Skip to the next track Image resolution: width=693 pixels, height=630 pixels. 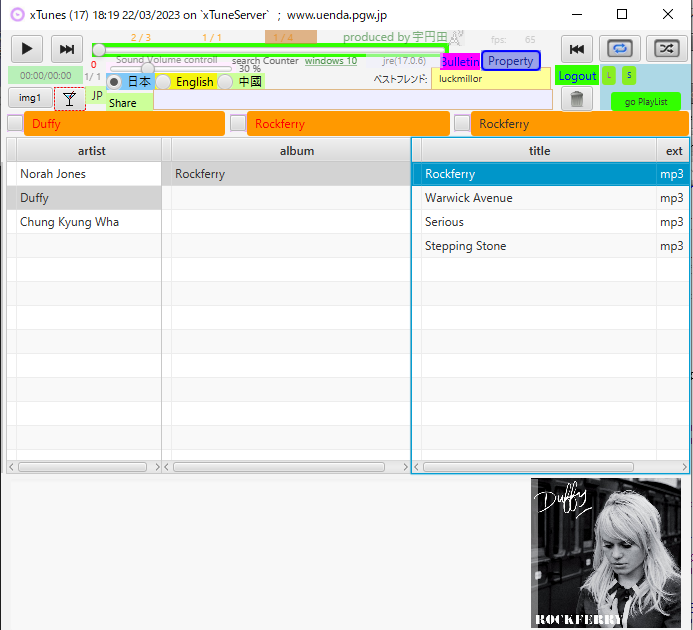tap(67, 48)
